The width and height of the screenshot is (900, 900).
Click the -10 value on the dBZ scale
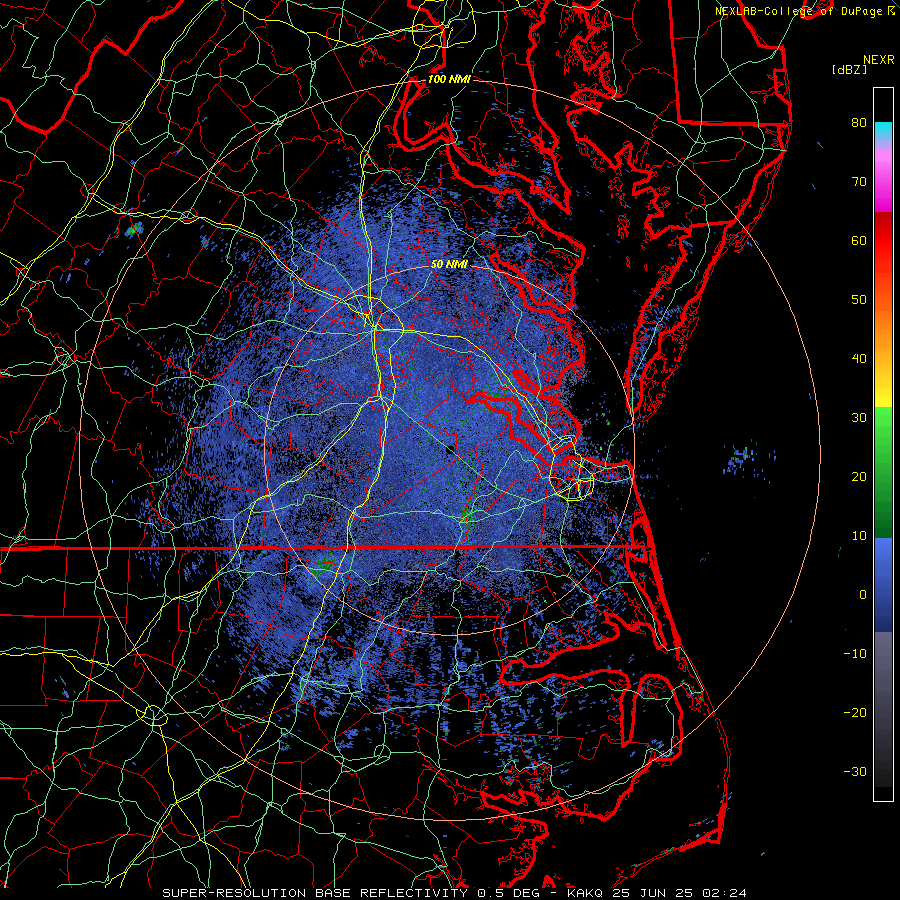[855, 653]
